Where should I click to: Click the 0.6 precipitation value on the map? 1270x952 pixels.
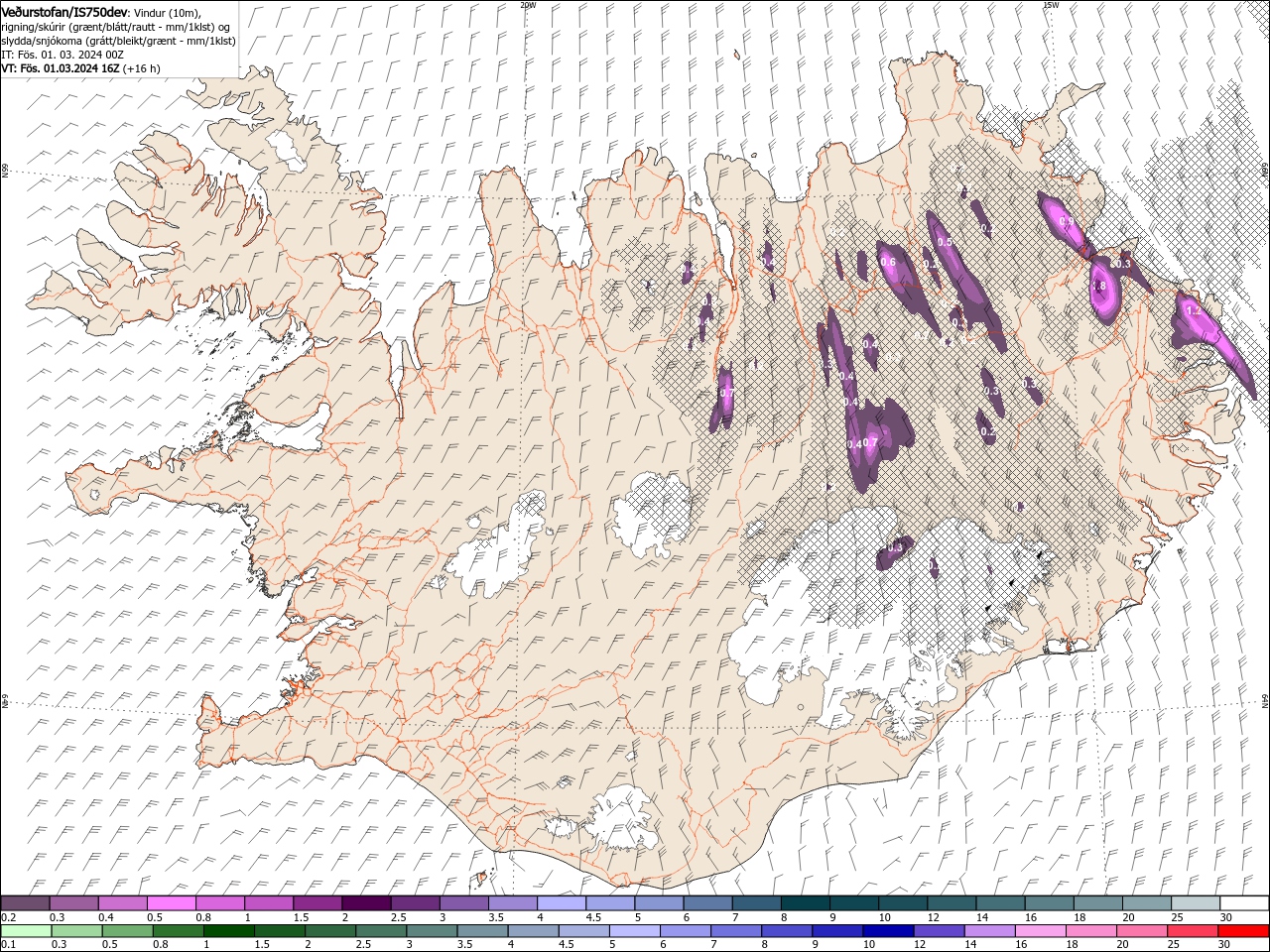888,262
